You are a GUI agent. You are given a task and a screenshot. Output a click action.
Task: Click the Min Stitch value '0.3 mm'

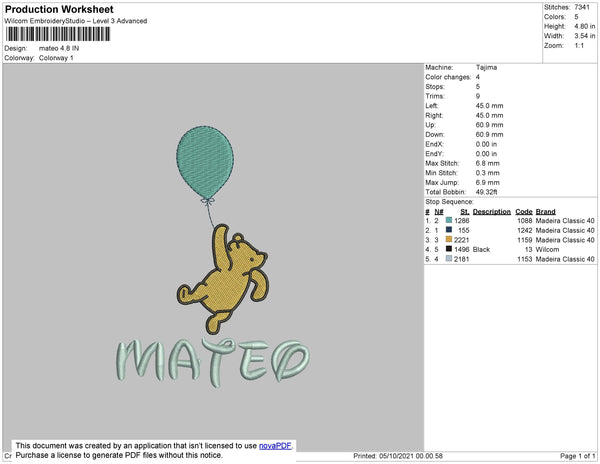click(x=488, y=173)
